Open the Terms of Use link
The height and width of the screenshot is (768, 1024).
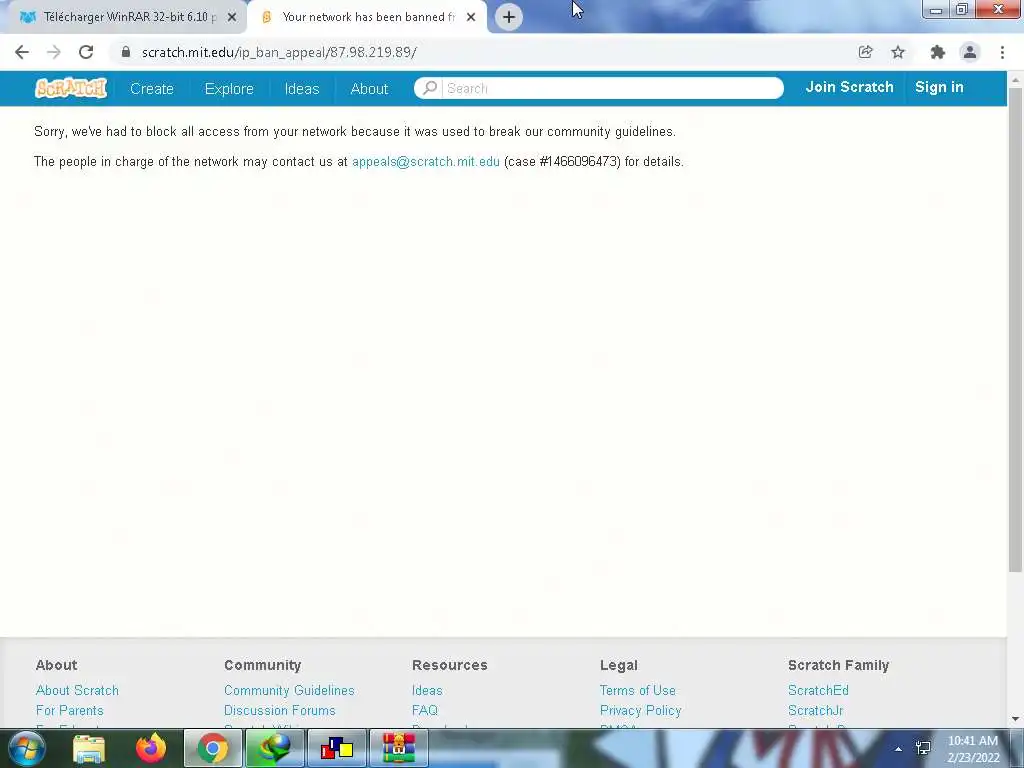coord(638,690)
